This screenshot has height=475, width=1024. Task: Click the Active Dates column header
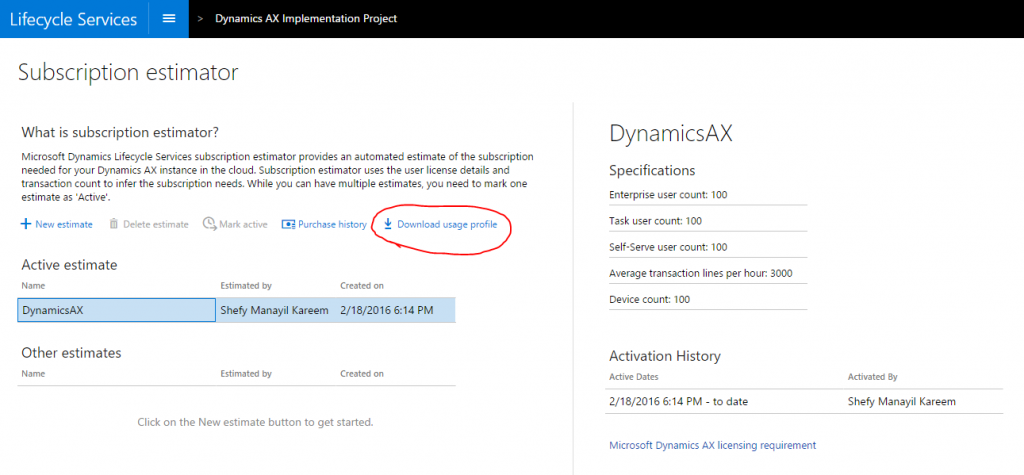[633, 377]
